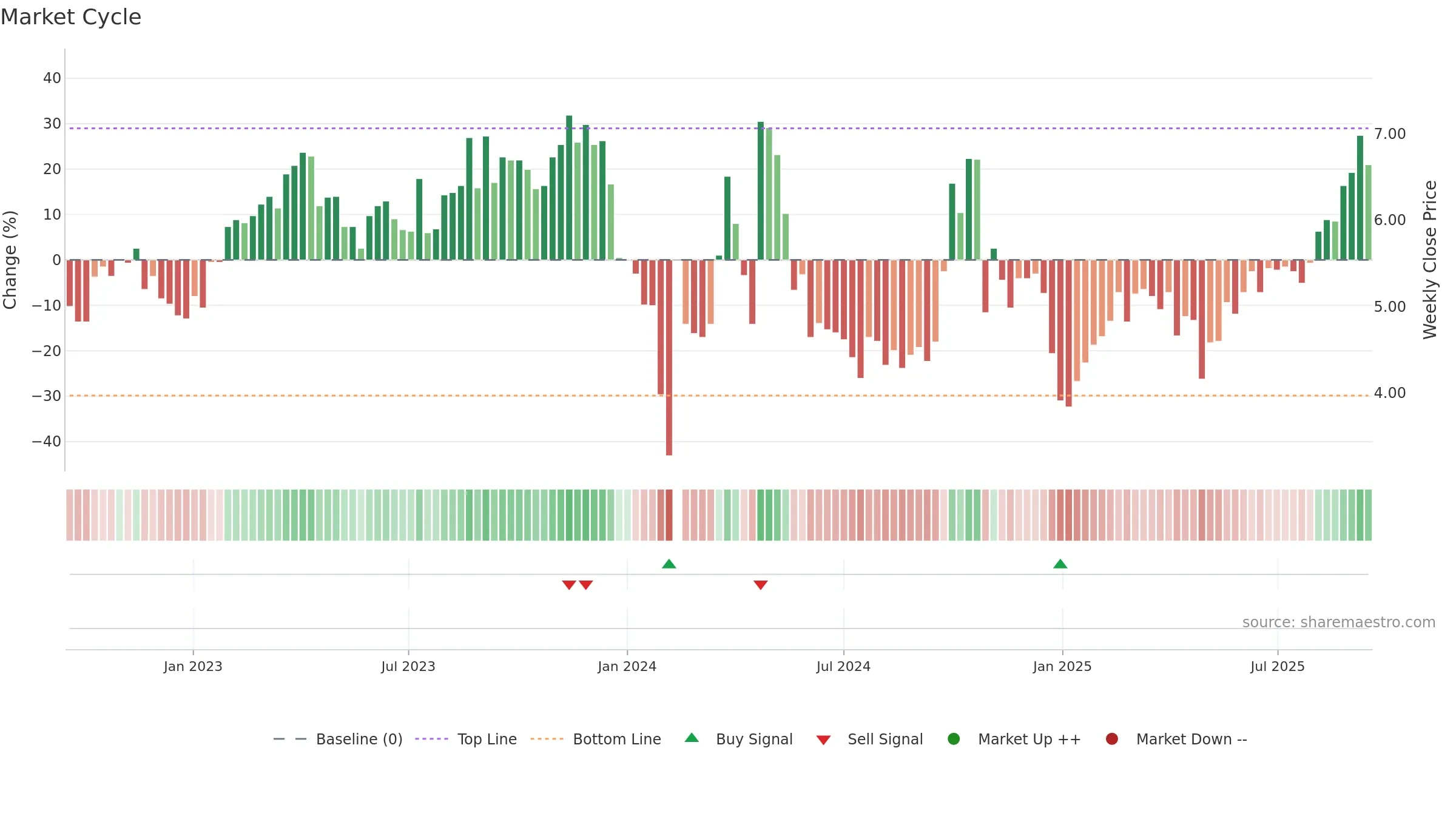Click the Jan 2025 axis label
This screenshot has height=819, width=1456.
click(1062, 666)
